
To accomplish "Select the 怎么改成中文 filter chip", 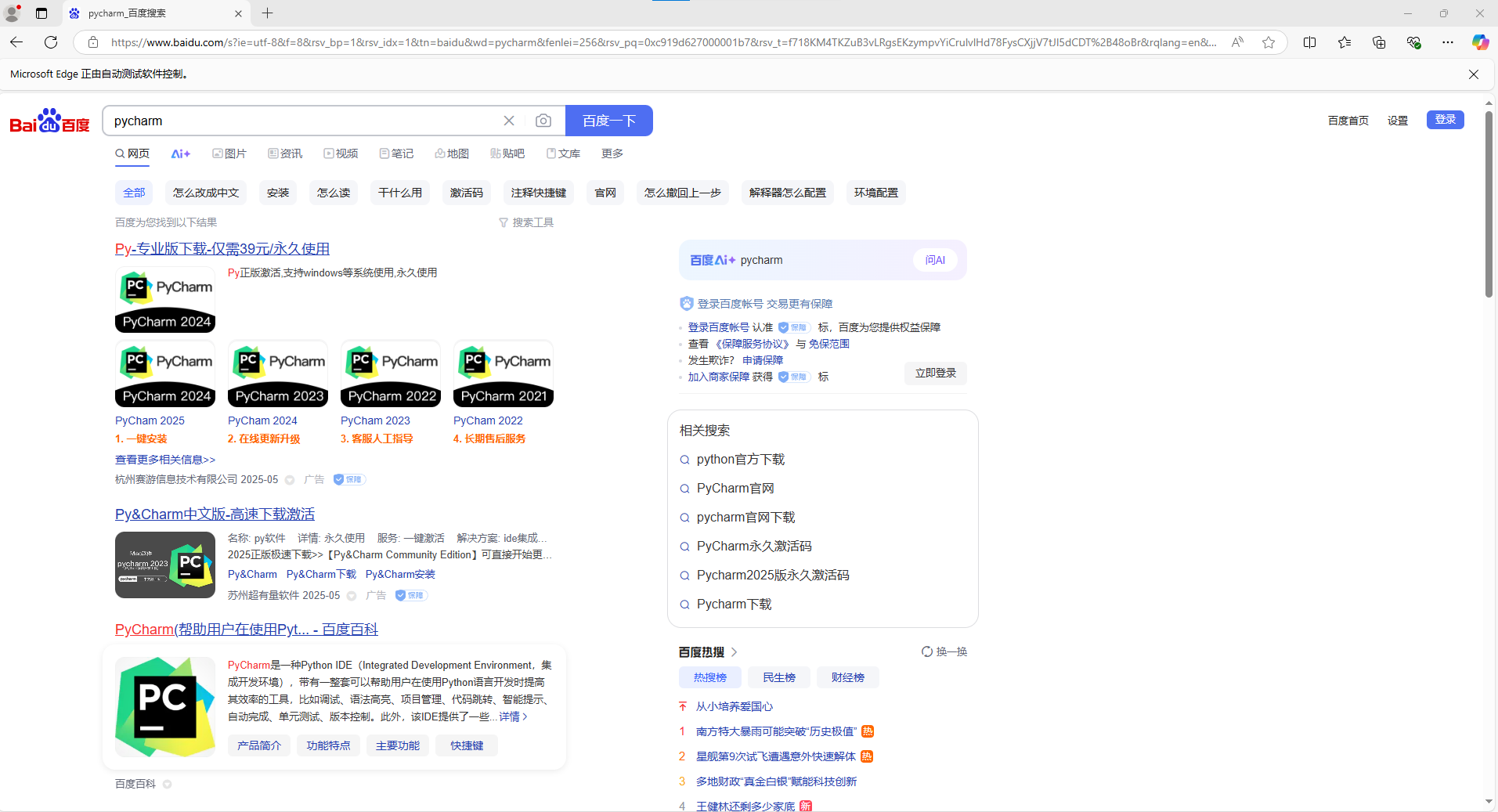I will (x=206, y=193).
